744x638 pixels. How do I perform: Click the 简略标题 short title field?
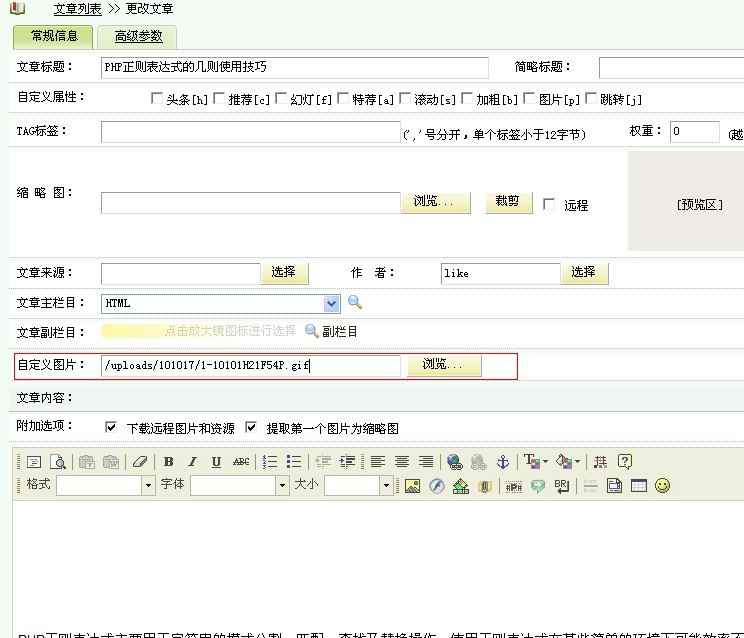coord(671,68)
